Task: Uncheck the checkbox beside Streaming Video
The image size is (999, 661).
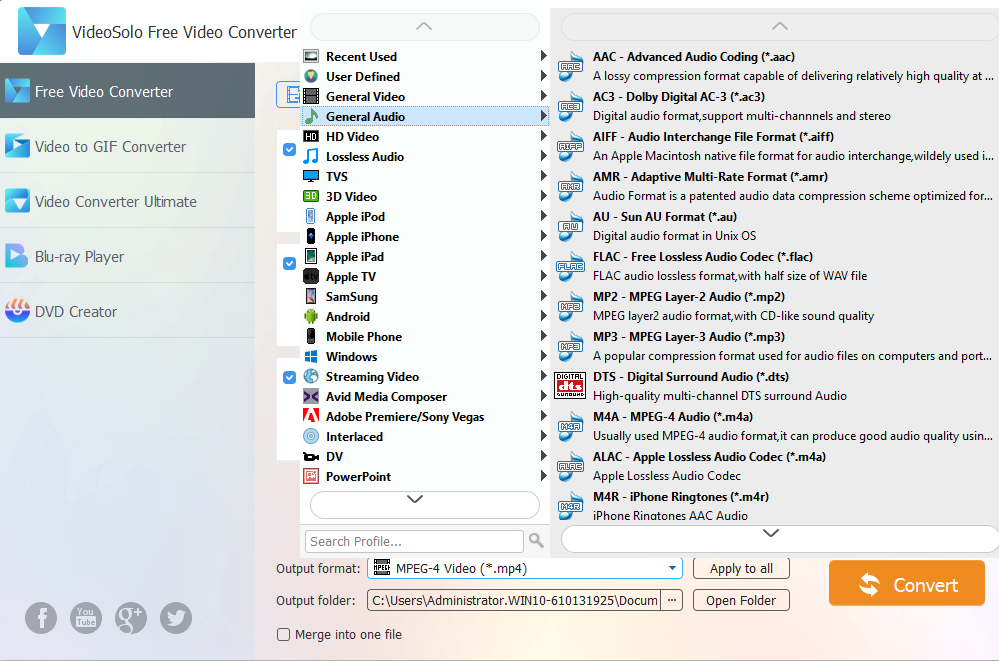Action: point(289,377)
